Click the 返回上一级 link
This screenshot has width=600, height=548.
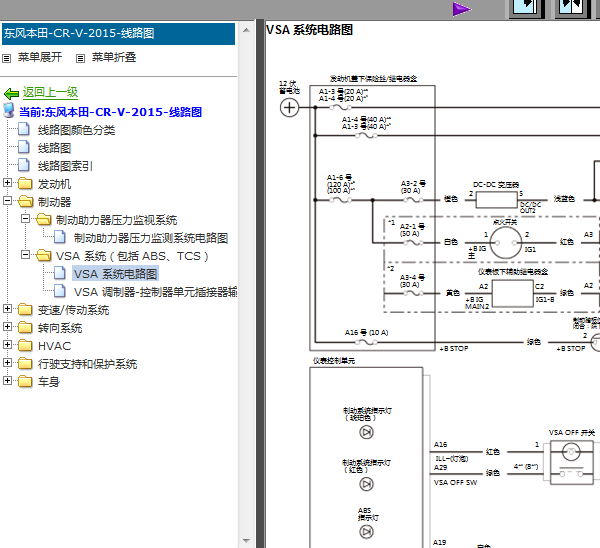50,92
